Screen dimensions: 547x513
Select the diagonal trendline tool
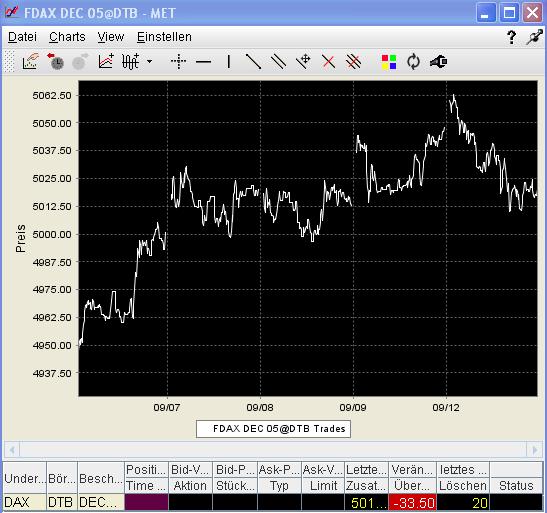[253, 62]
